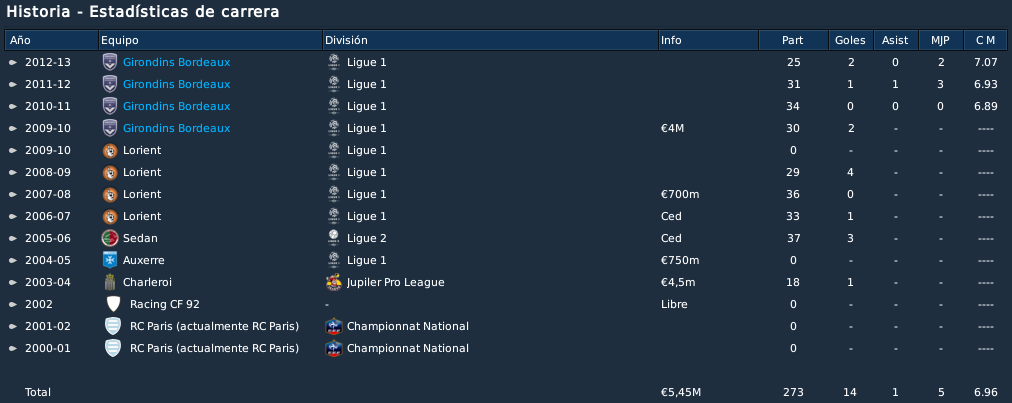Click the Racing CF 92 shield icon
This screenshot has height=403, width=1012.
pyautogui.click(x=113, y=304)
